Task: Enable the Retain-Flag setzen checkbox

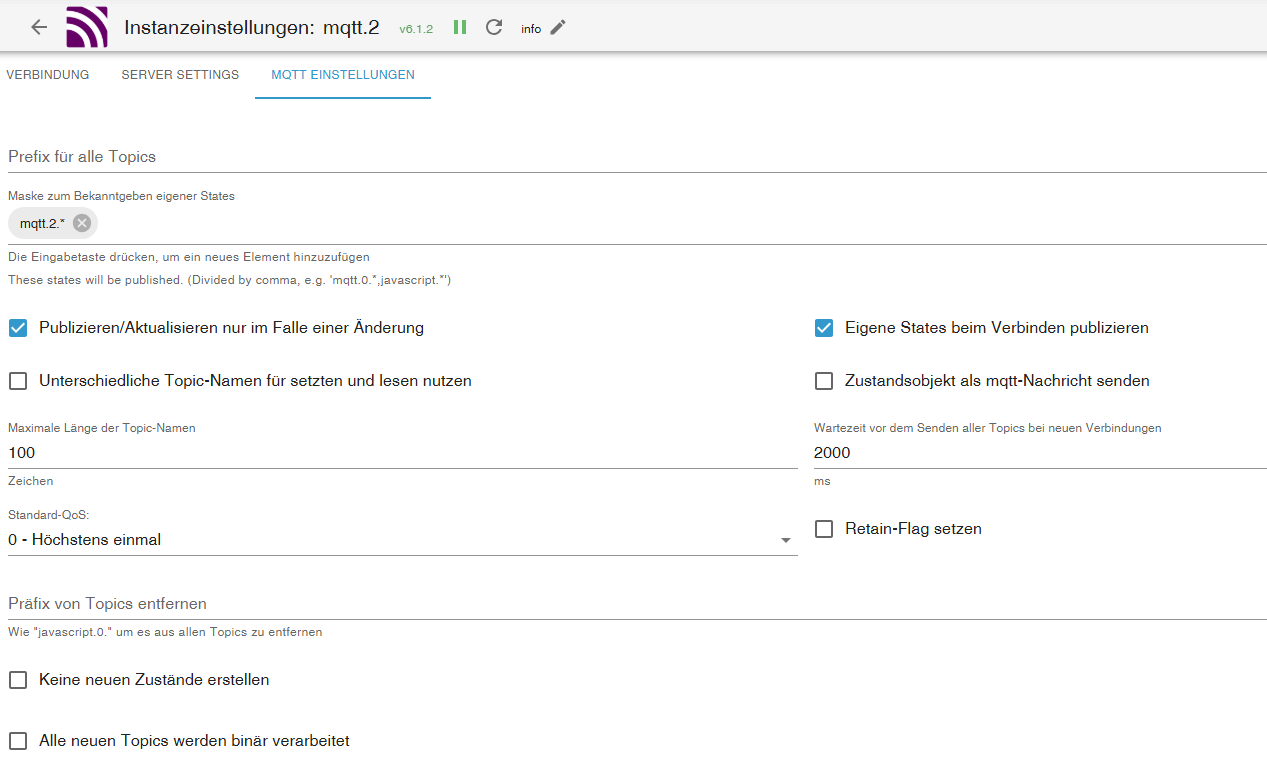Action: (x=824, y=529)
